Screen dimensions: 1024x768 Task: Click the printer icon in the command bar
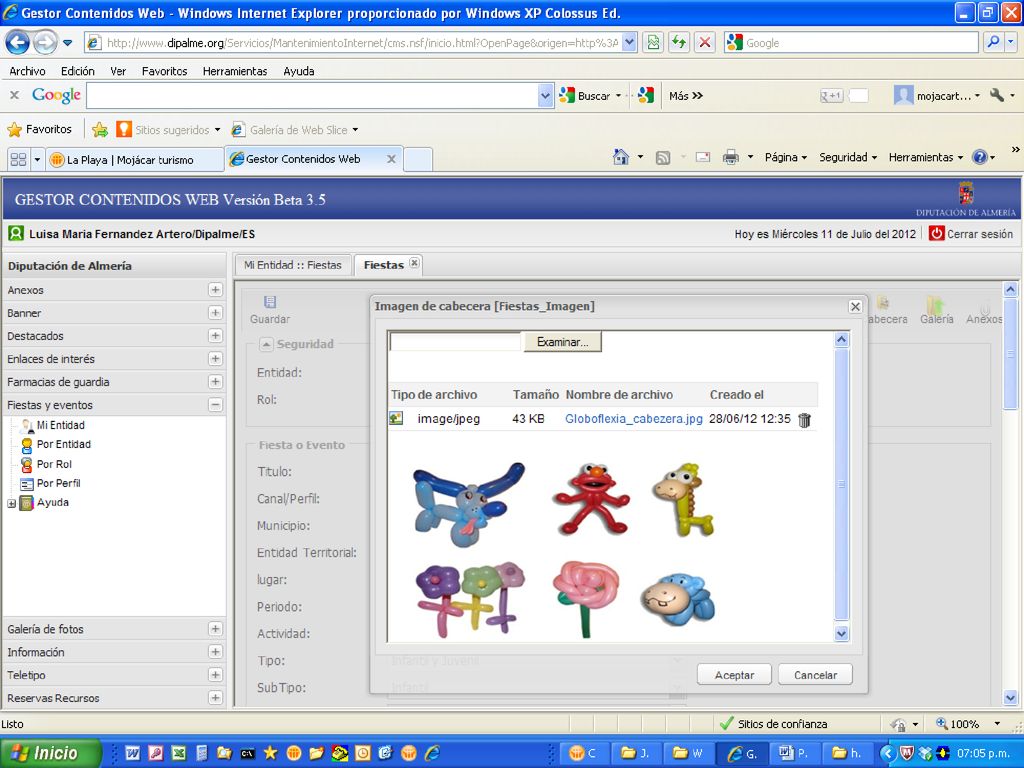tap(731, 157)
